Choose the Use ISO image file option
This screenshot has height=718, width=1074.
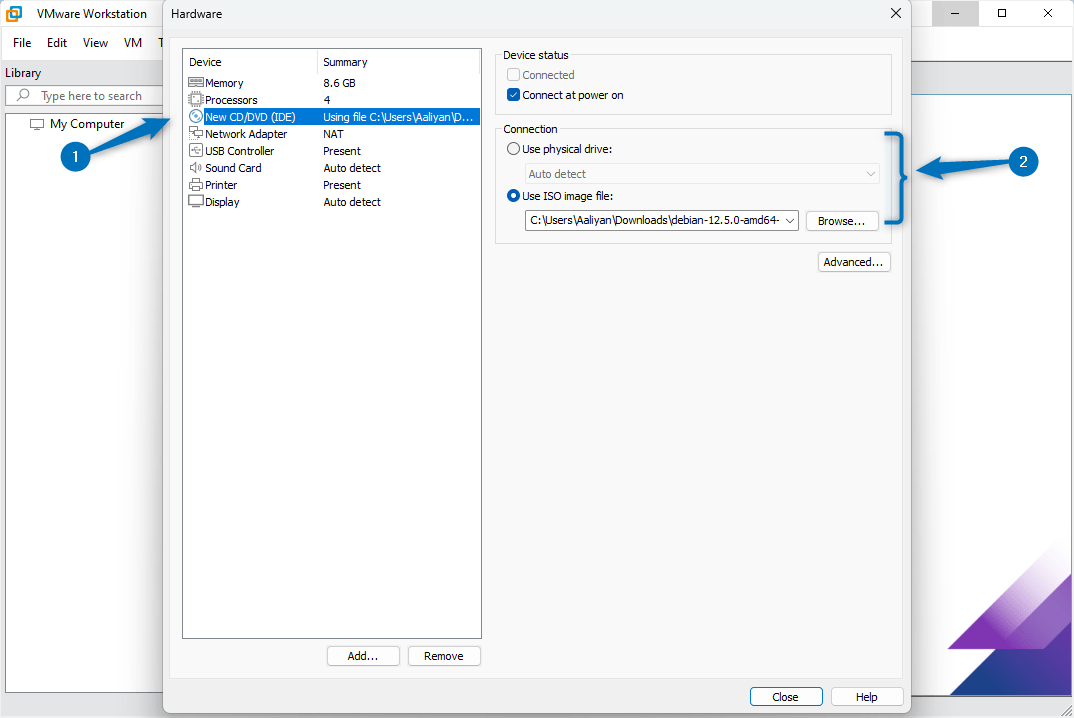(x=514, y=196)
